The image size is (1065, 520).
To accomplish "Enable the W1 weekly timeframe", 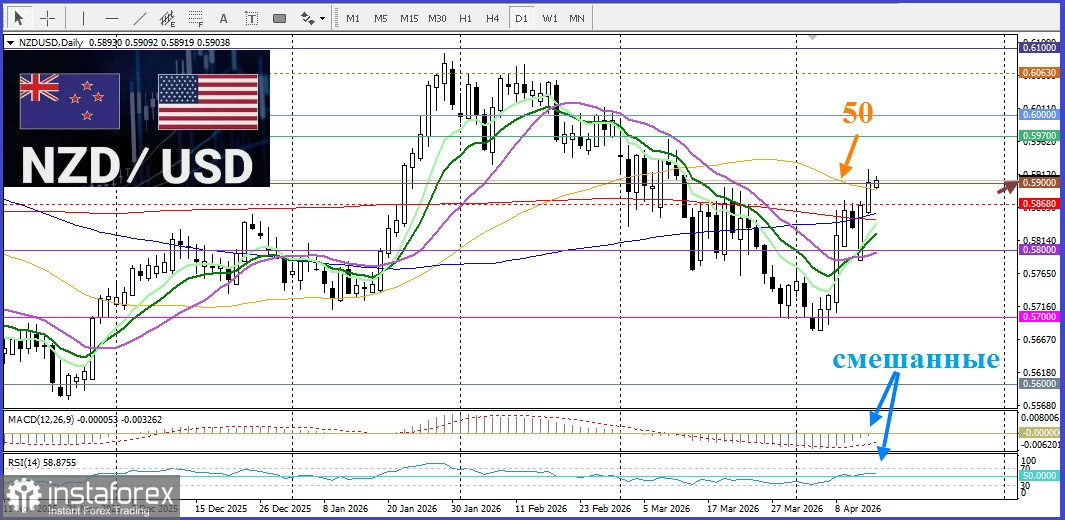I will coord(550,18).
